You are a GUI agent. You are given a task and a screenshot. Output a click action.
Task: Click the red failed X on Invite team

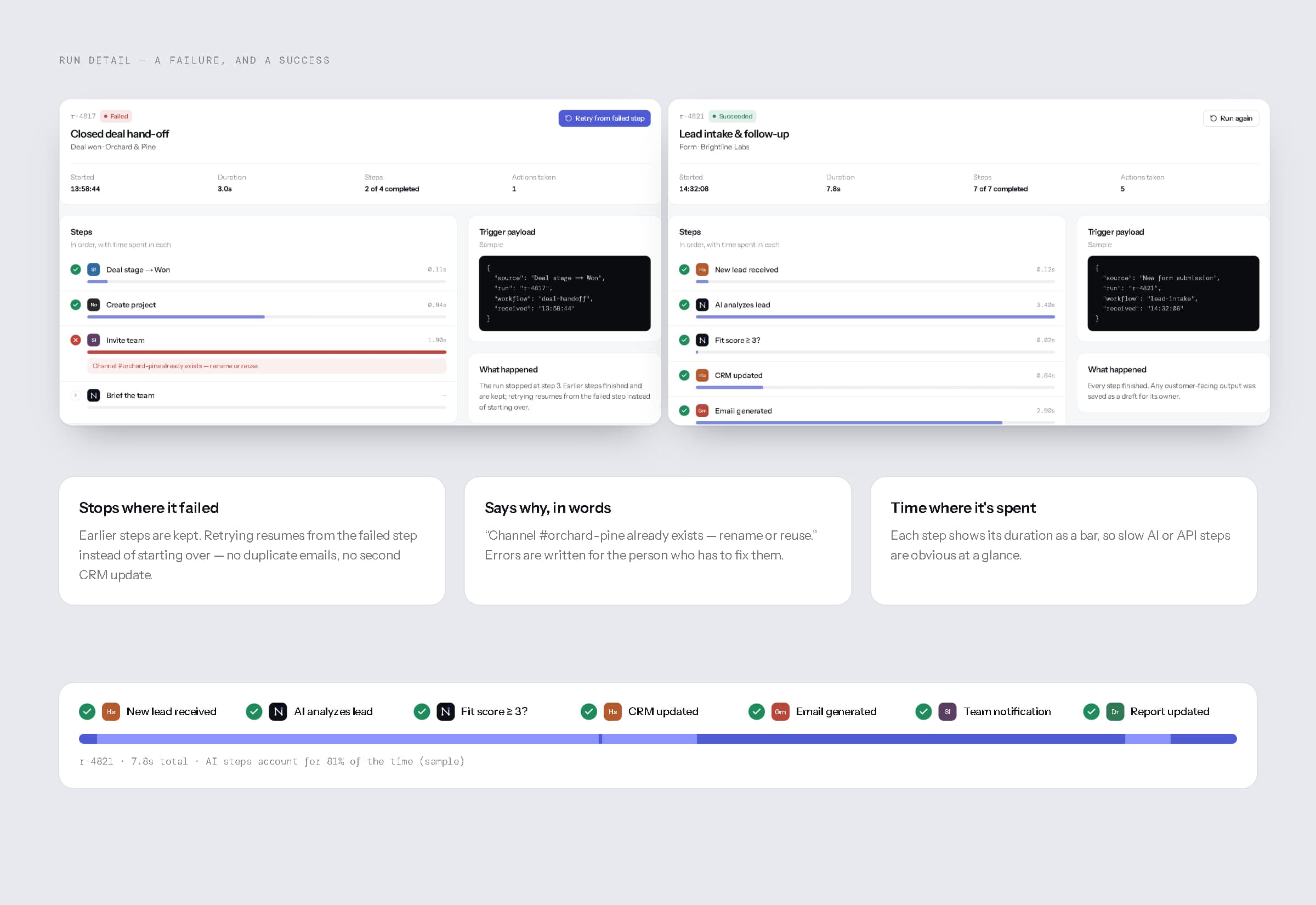tap(75, 340)
